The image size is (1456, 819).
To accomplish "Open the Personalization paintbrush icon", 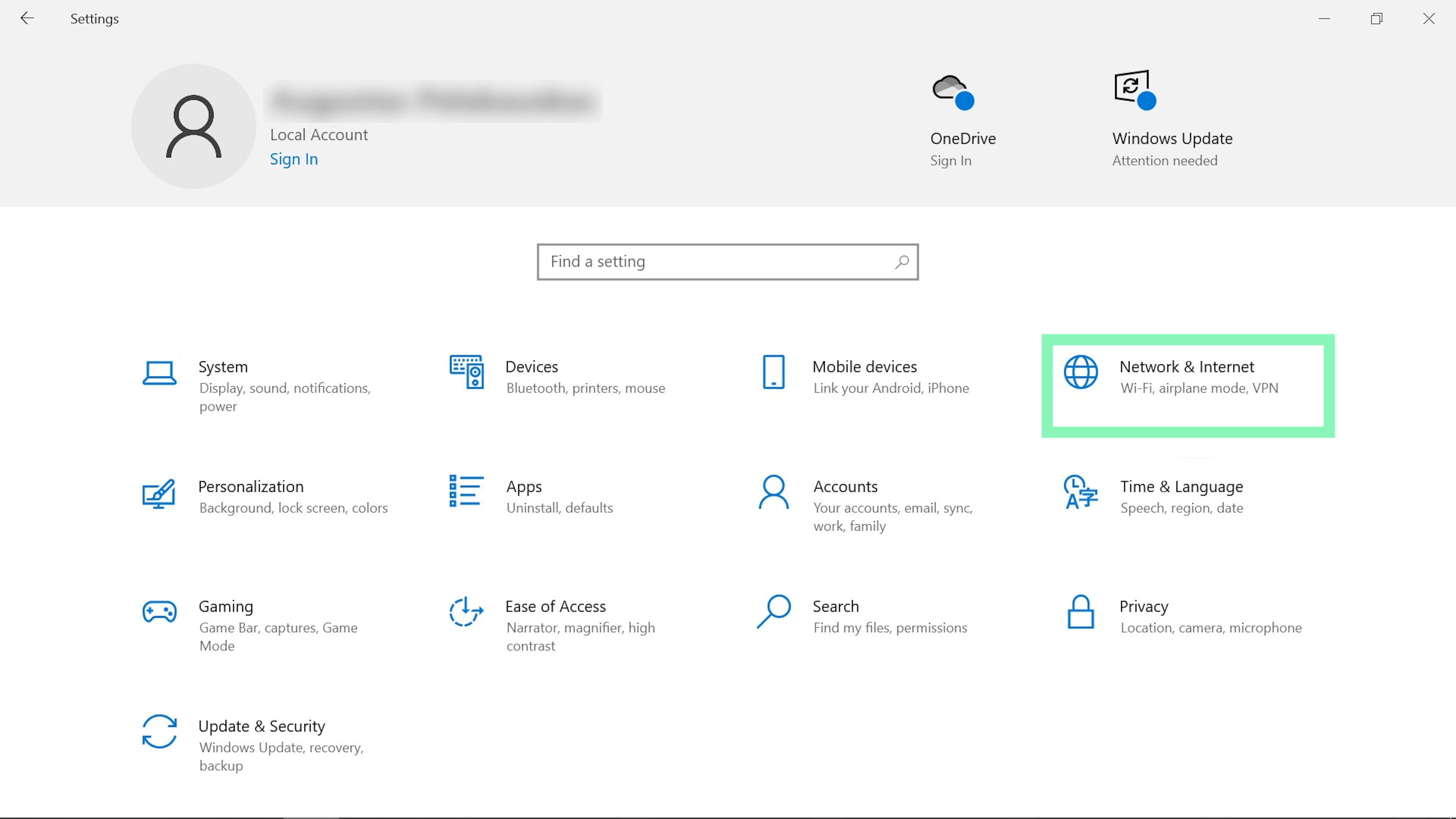I will click(x=159, y=493).
